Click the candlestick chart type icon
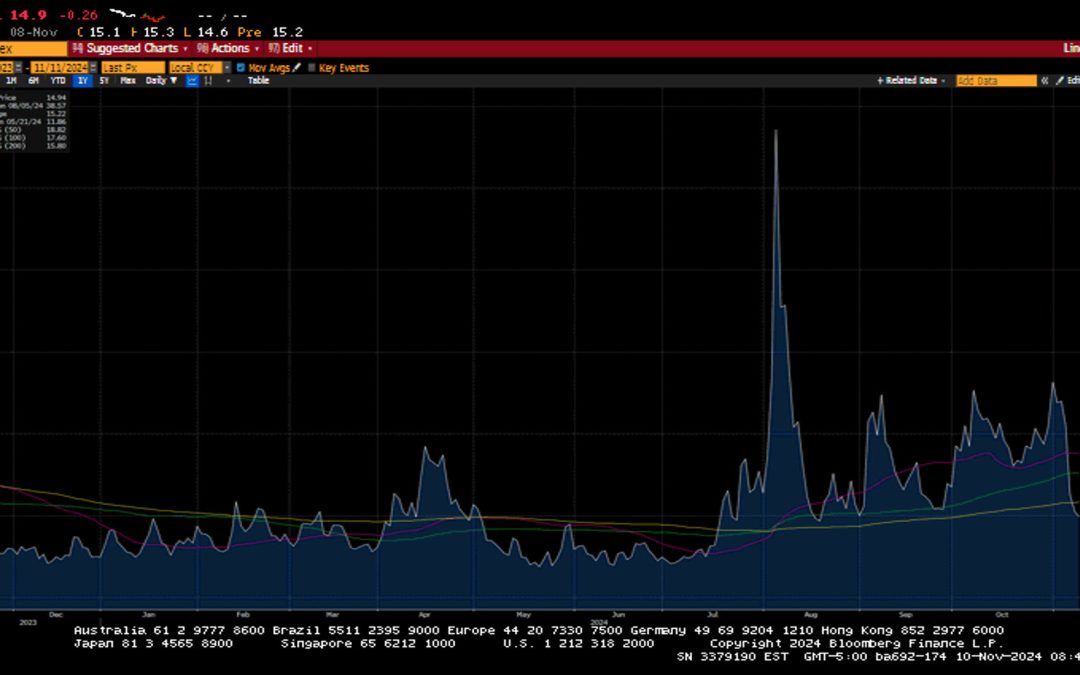Image resolution: width=1080 pixels, height=675 pixels. click(x=208, y=80)
